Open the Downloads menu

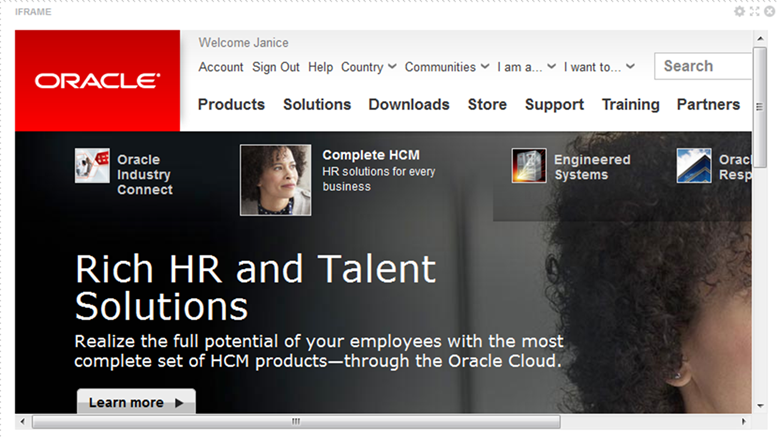(409, 104)
